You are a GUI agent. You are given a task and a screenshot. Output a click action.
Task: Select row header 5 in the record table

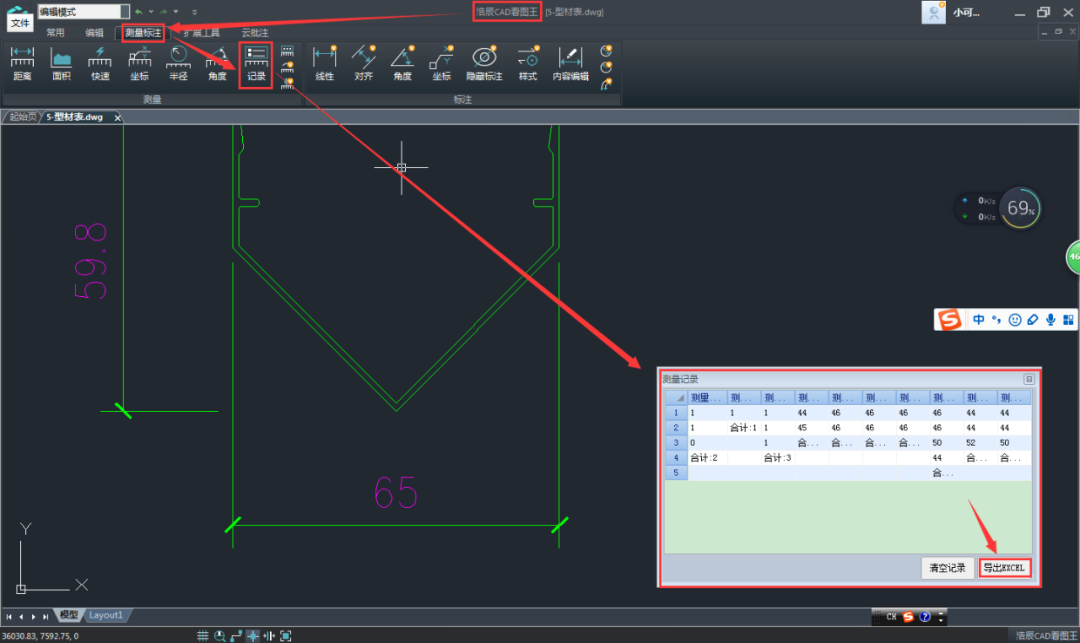click(676, 473)
